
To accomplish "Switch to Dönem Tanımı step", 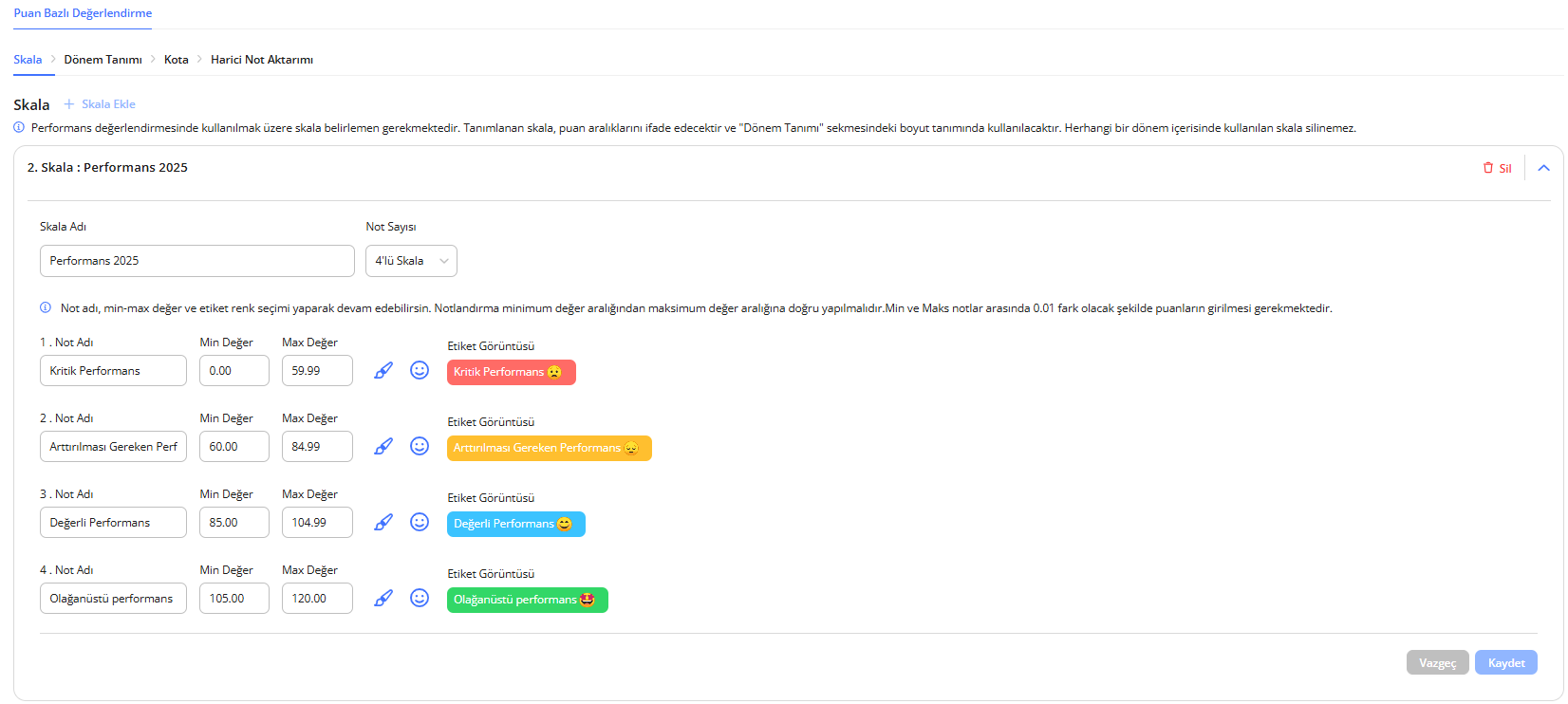I will [103, 60].
